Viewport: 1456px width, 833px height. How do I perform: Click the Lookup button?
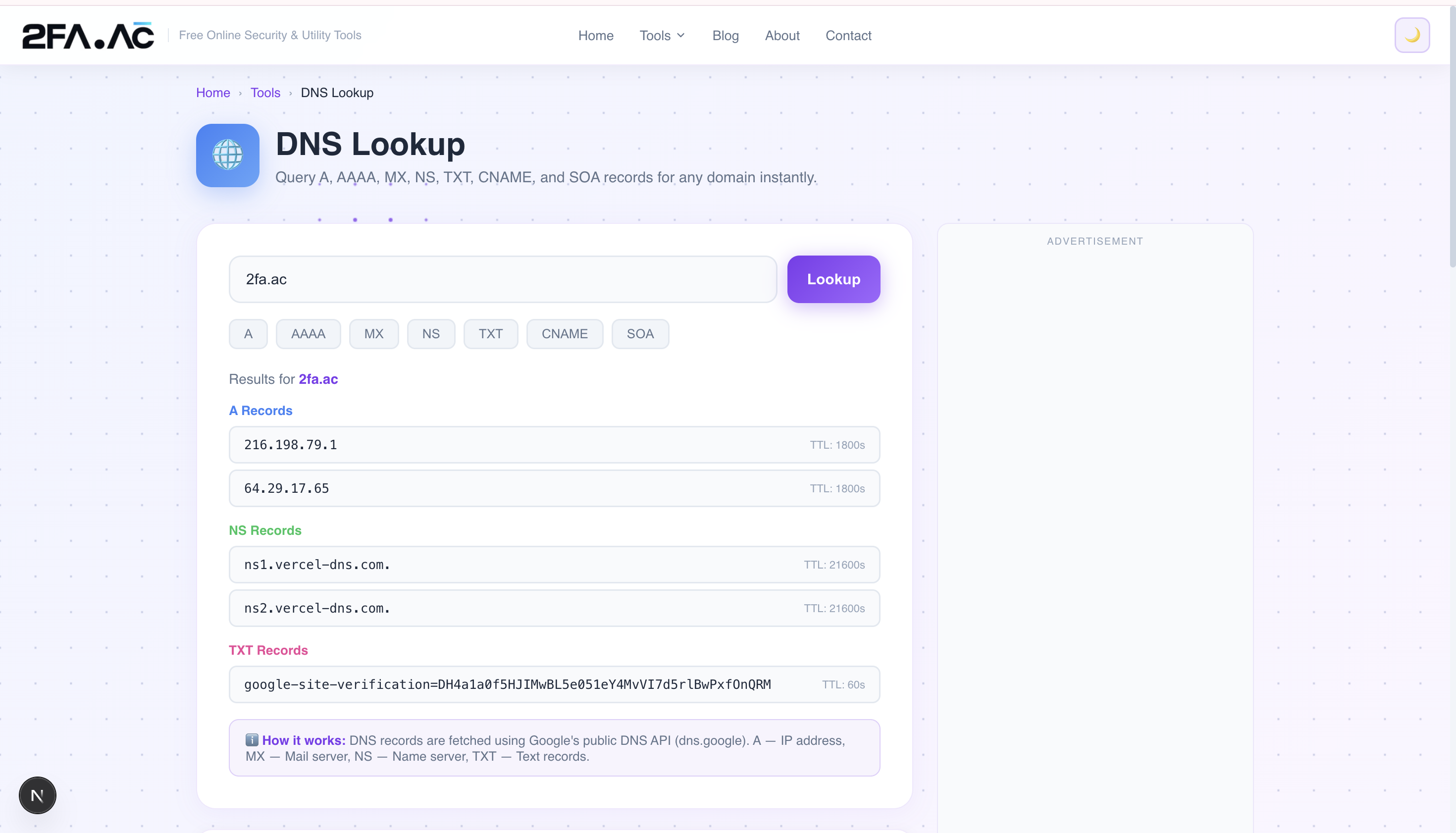tap(833, 279)
